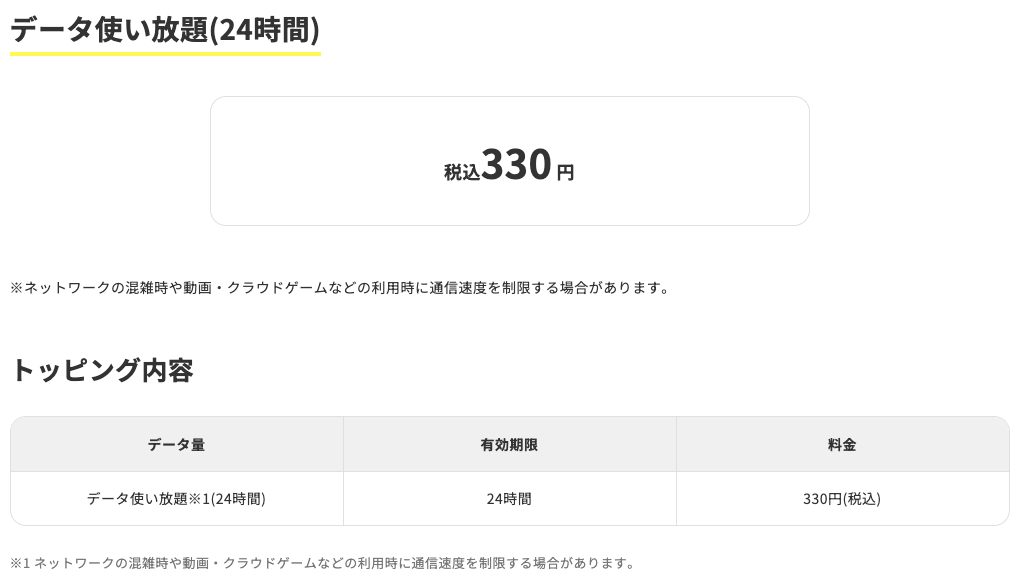Select the 24時間 validity period cell
Screen dimensions: 1028x588
click(x=509, y=499)
